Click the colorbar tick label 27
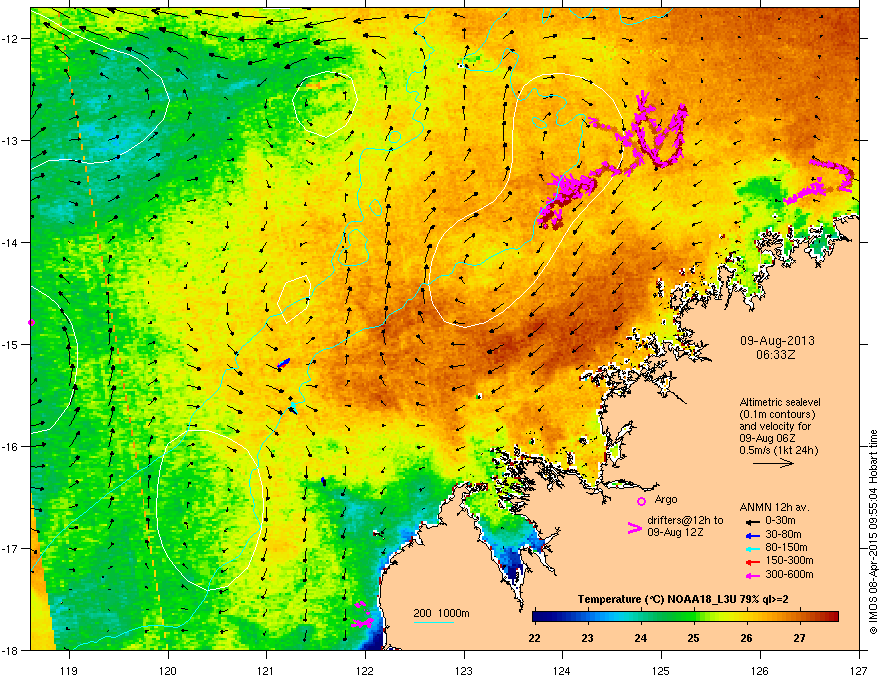880x680 pixels. tap(799, 638)
